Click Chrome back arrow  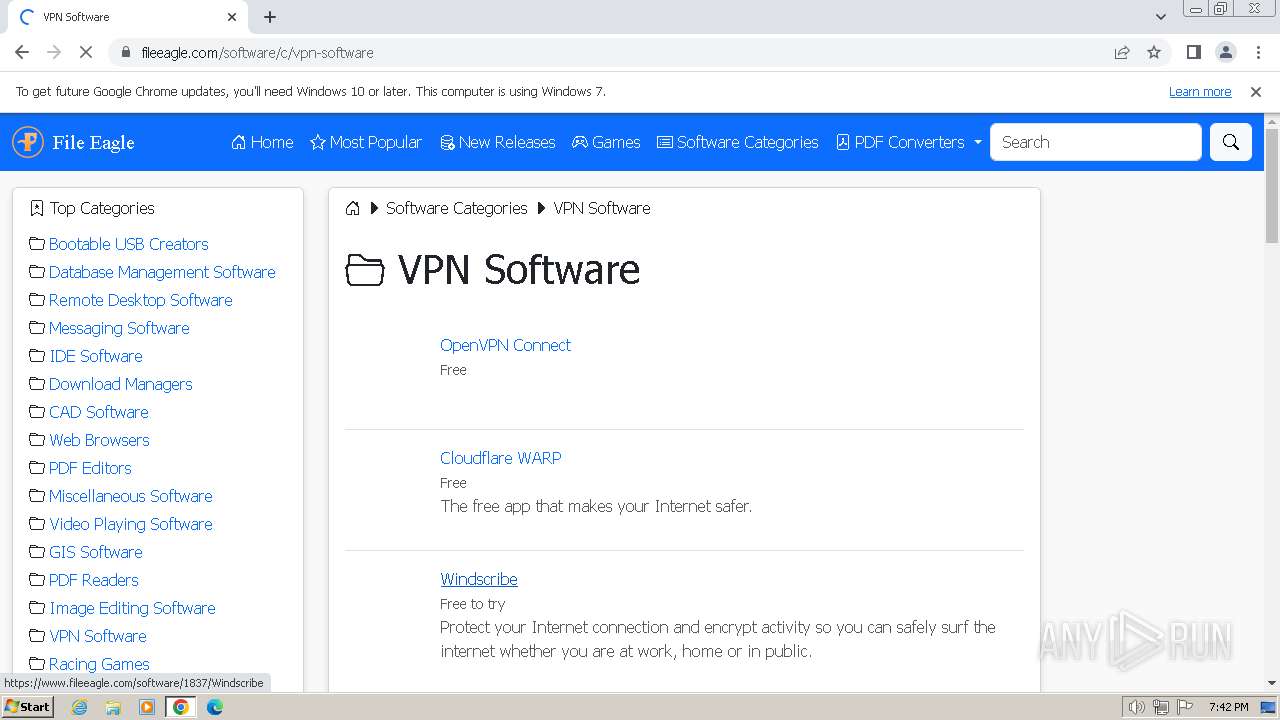tap(22, 52)
